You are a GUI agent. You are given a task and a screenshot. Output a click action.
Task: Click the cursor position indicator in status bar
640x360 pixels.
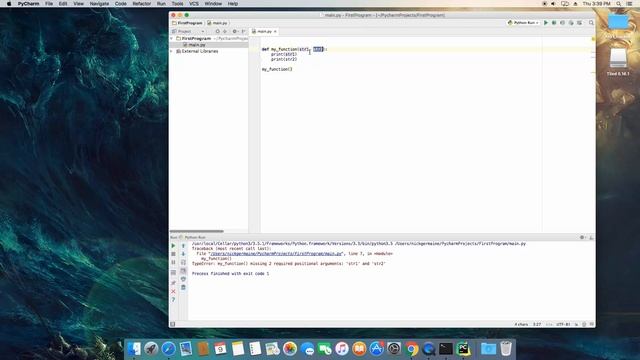point(537,324)
